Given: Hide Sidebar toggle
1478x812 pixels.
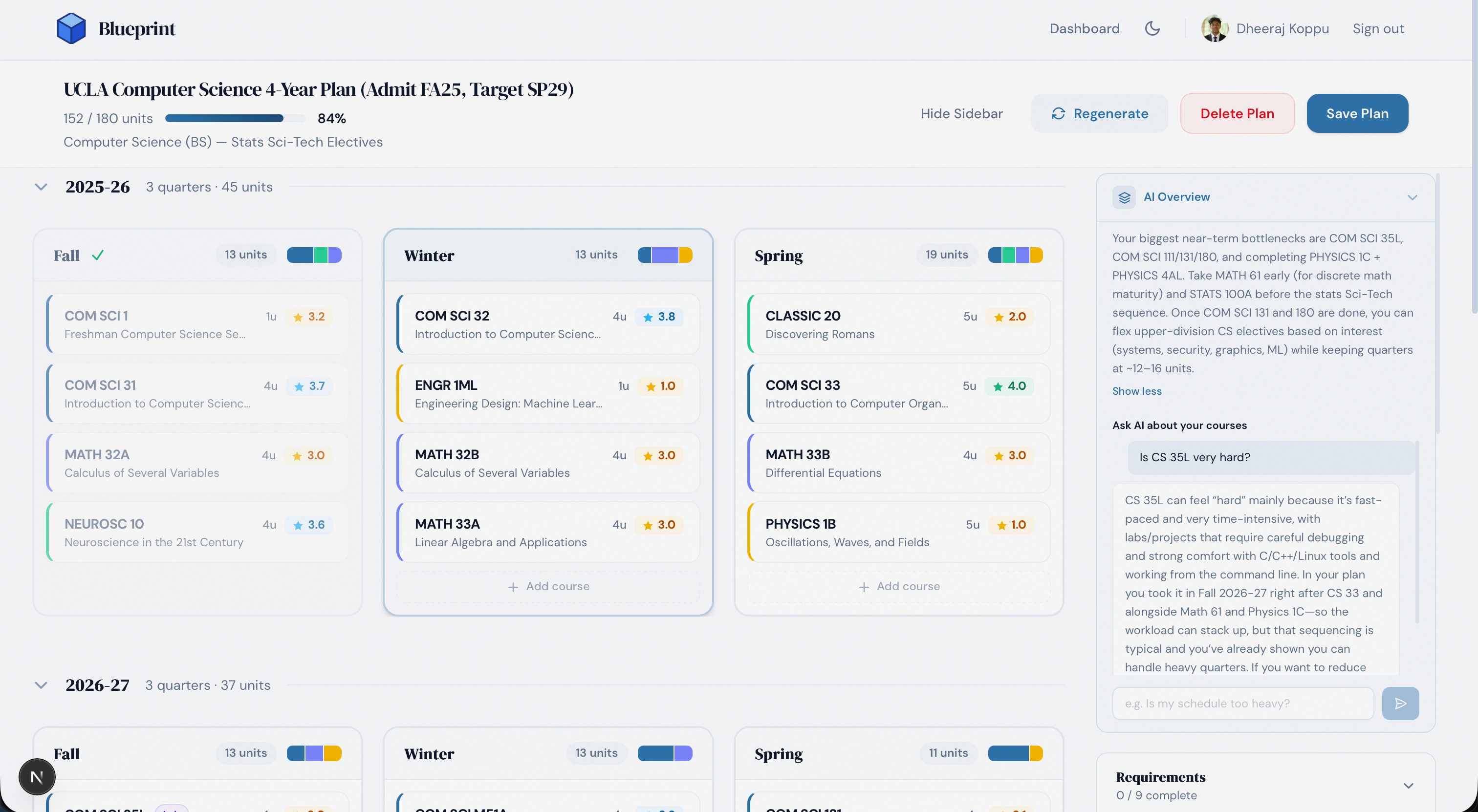Looking at the screenshot, I should pos(961,113).
